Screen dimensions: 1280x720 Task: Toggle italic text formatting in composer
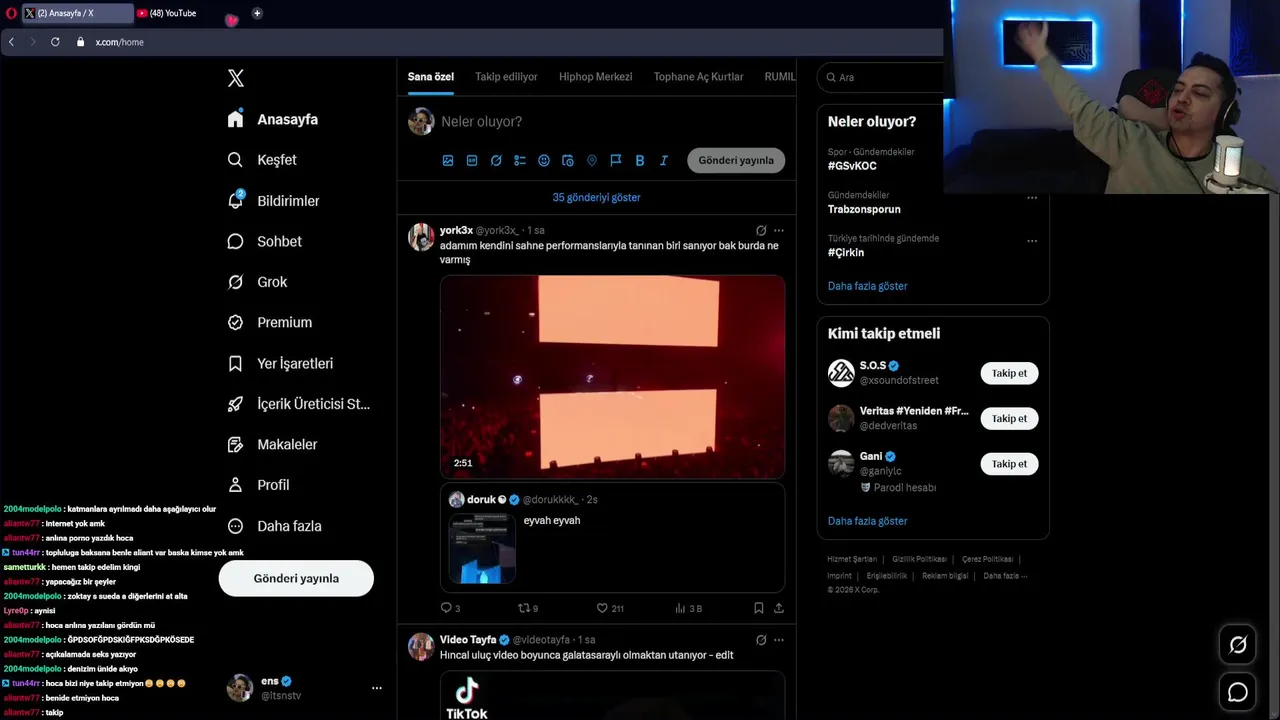(664, 160)
